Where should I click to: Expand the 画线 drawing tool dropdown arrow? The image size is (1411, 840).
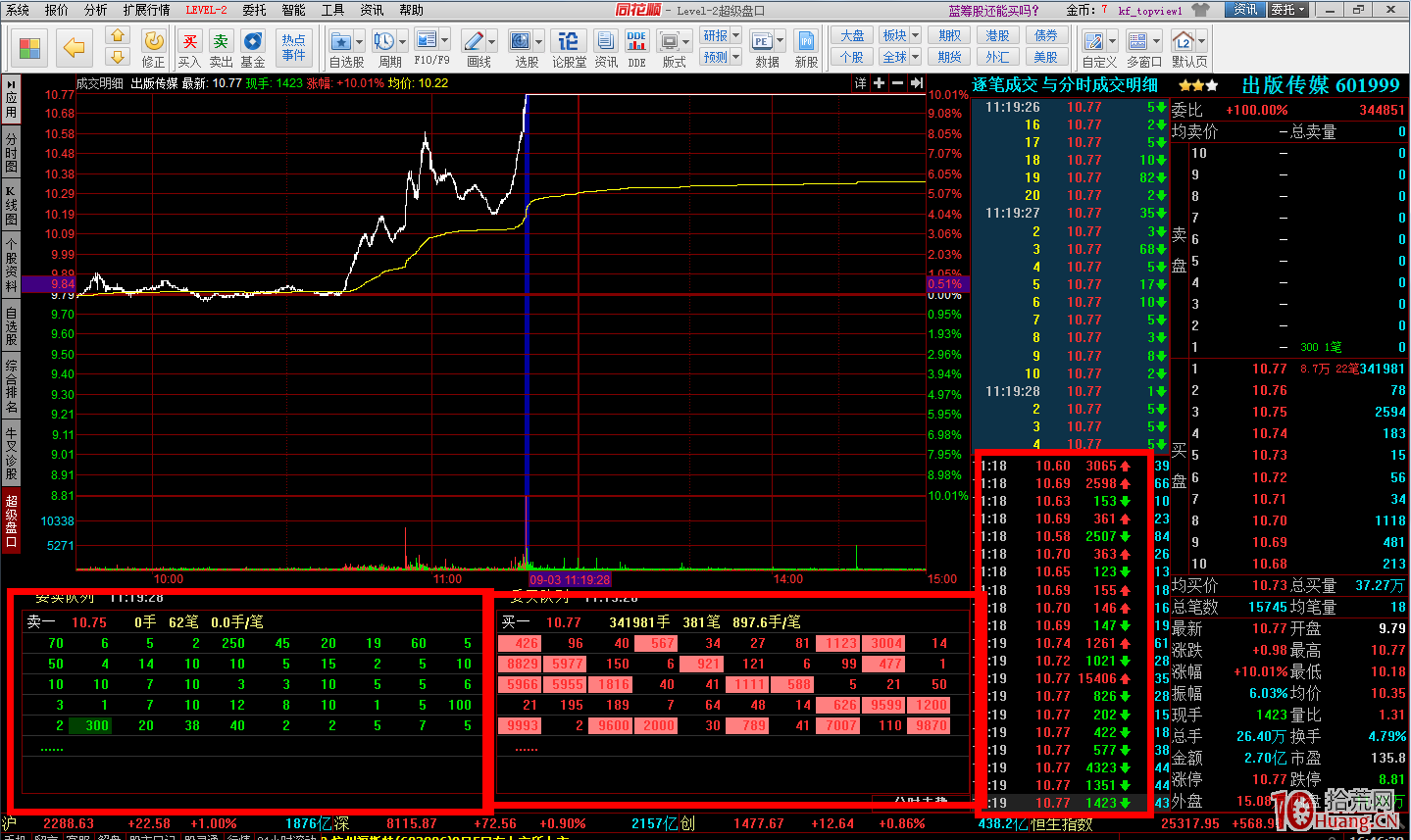[491, 41]
